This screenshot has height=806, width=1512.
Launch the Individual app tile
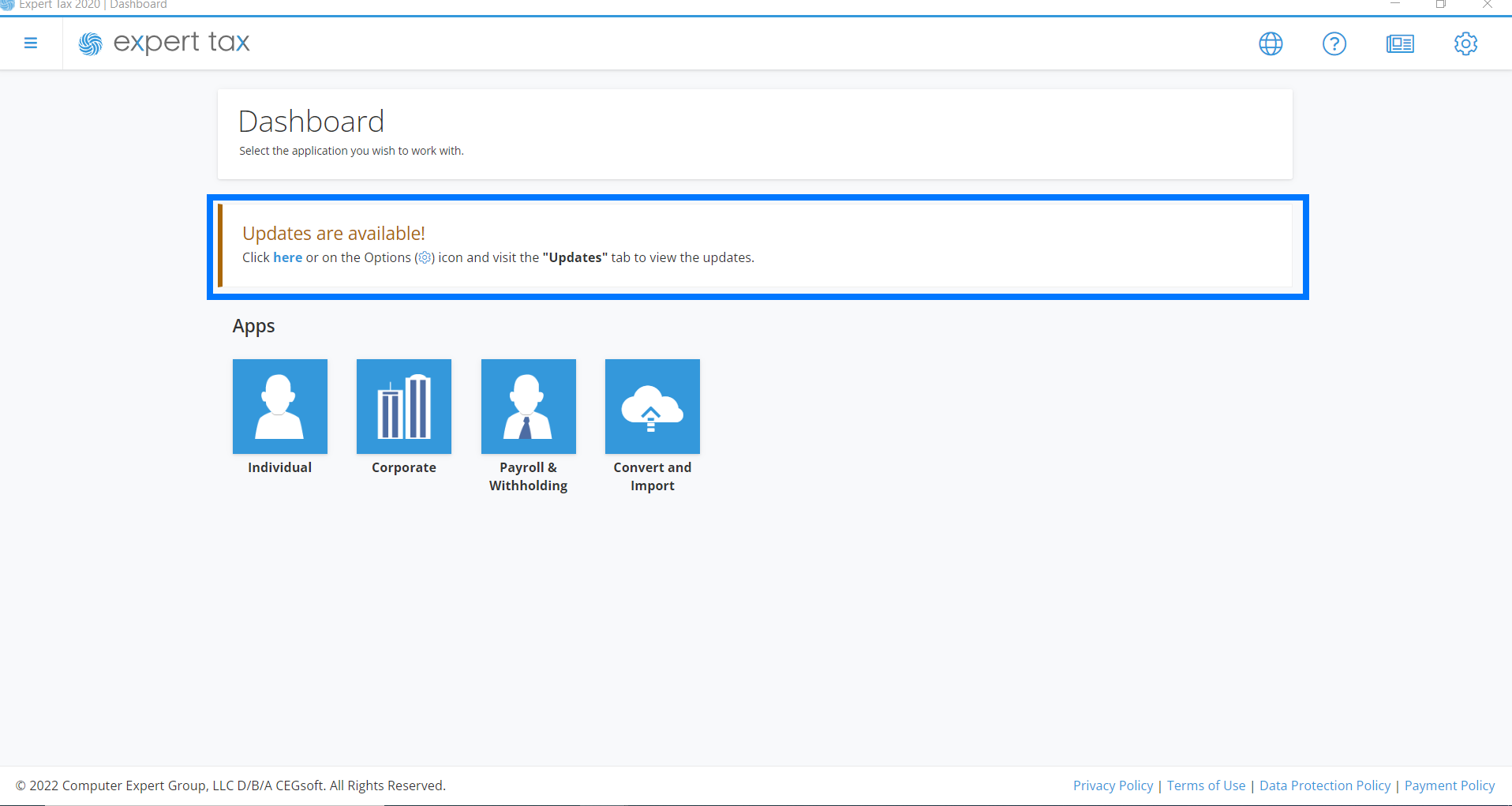280,407
